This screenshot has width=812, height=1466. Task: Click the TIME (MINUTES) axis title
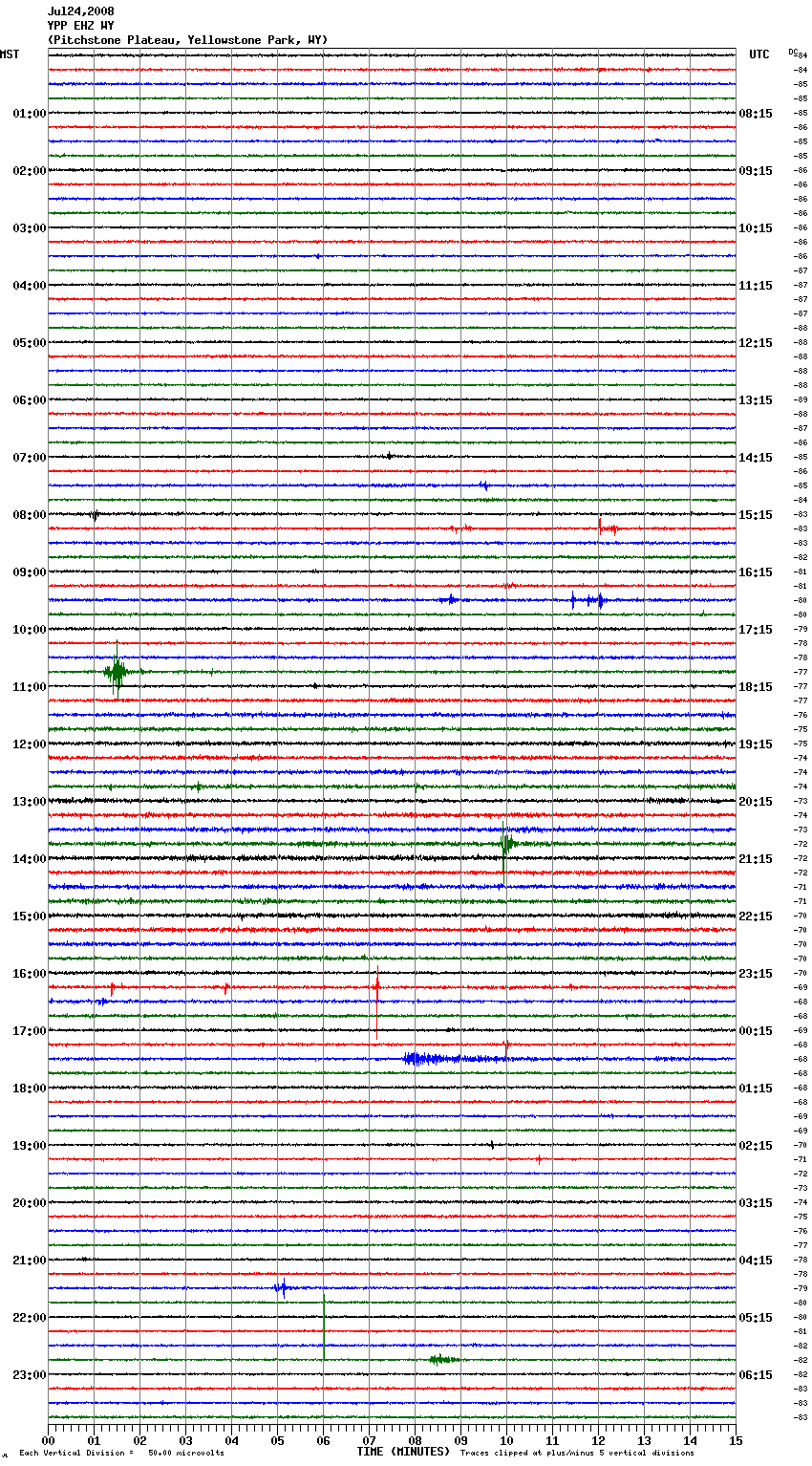coord(403,1452)
